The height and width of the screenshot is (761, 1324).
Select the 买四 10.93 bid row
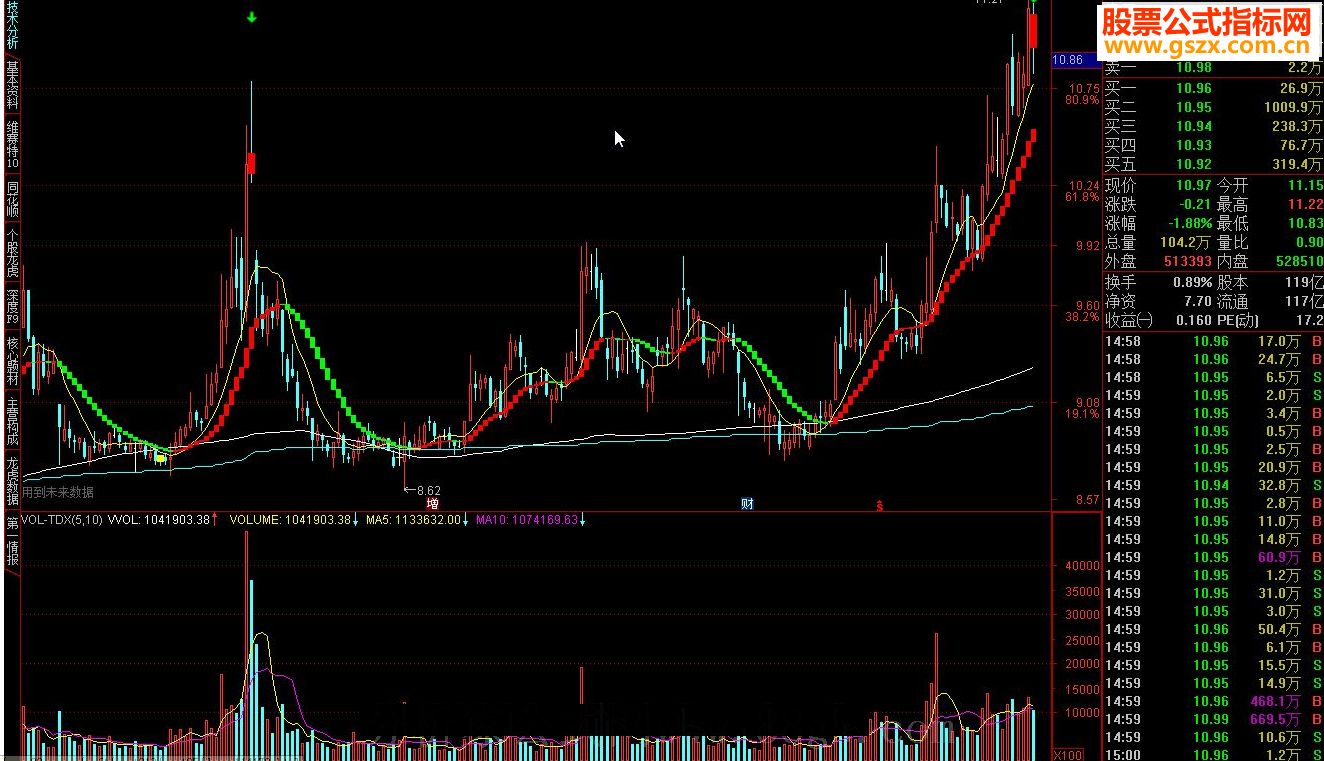pyautogui.click(x=1213, y=145)
